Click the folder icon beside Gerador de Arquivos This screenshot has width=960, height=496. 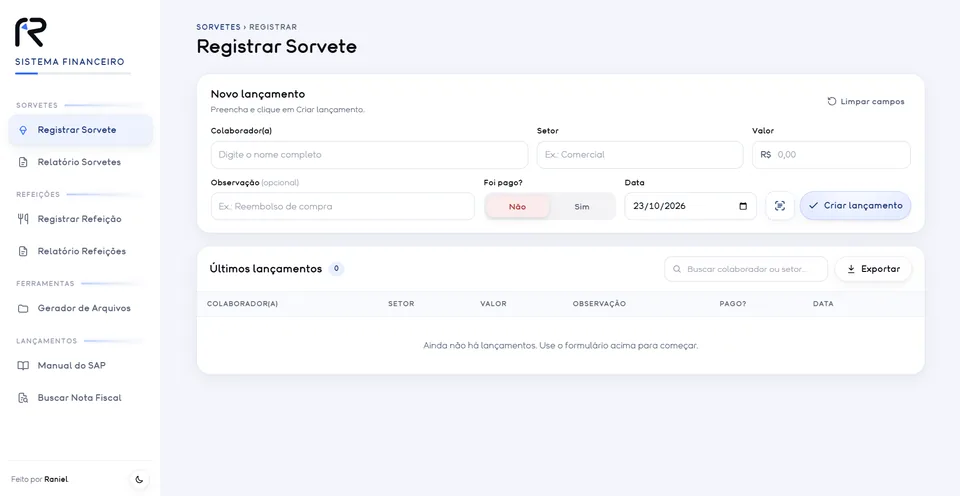pyautogui.click(x=23, y=309)
